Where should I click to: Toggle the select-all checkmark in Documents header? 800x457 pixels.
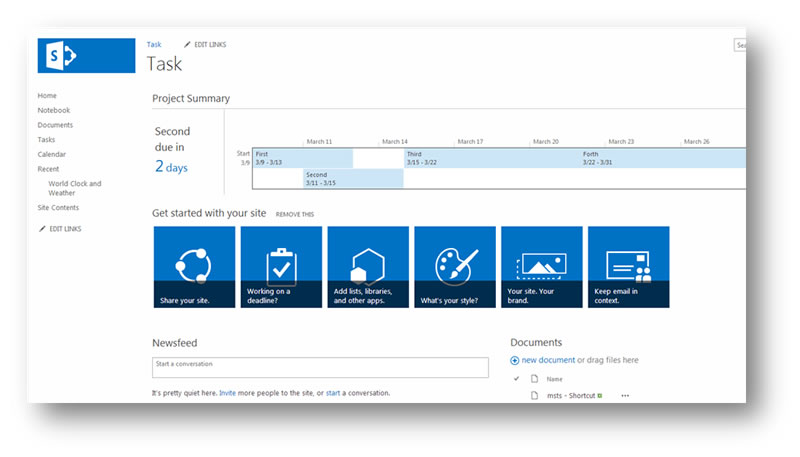(x=517, y=379)
